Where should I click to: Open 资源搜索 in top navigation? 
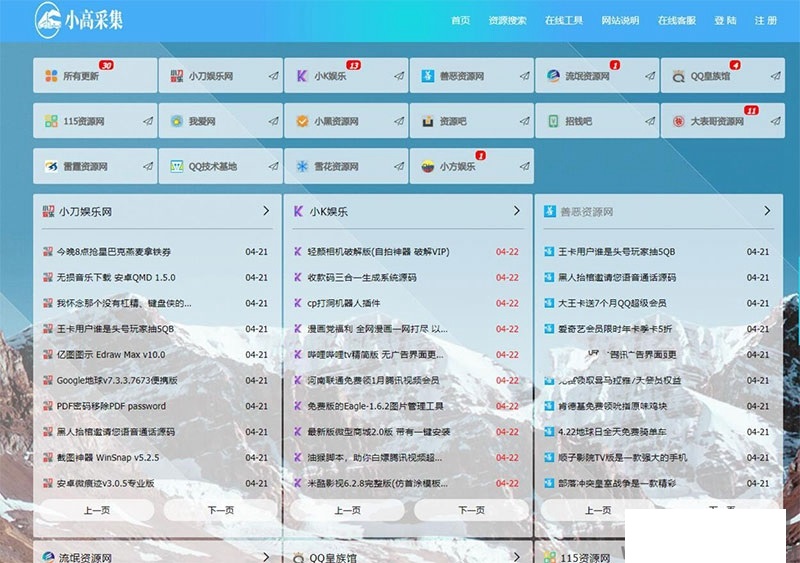point(507,20)
